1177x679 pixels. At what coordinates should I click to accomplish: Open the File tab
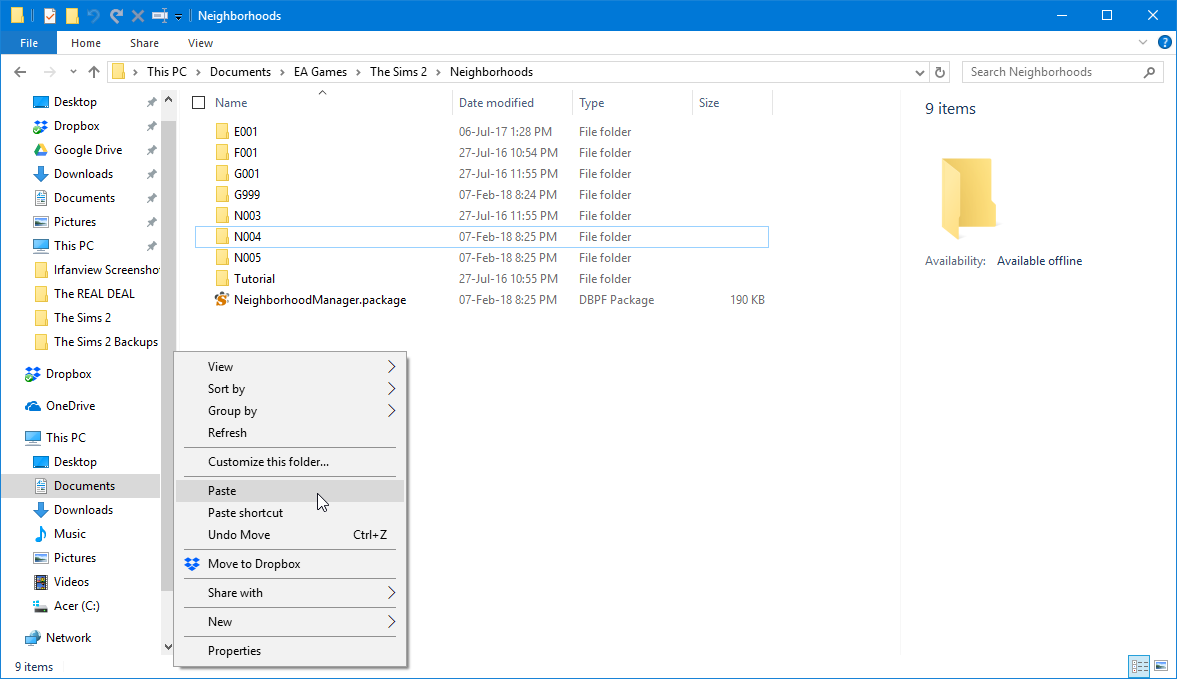pos(29,43)
